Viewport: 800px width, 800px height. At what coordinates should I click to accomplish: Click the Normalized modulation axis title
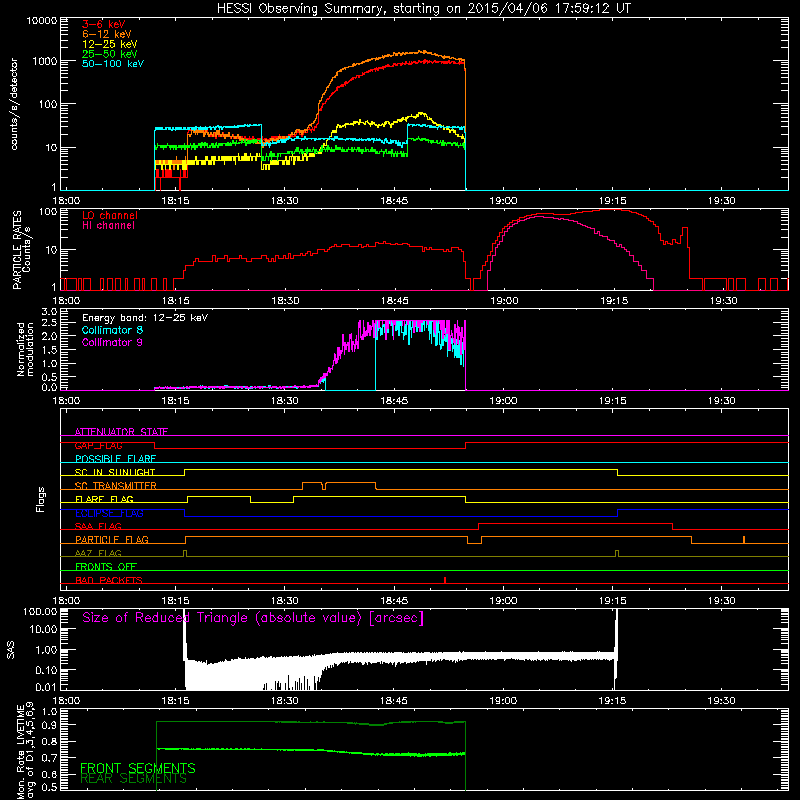(x=25, y=349)
